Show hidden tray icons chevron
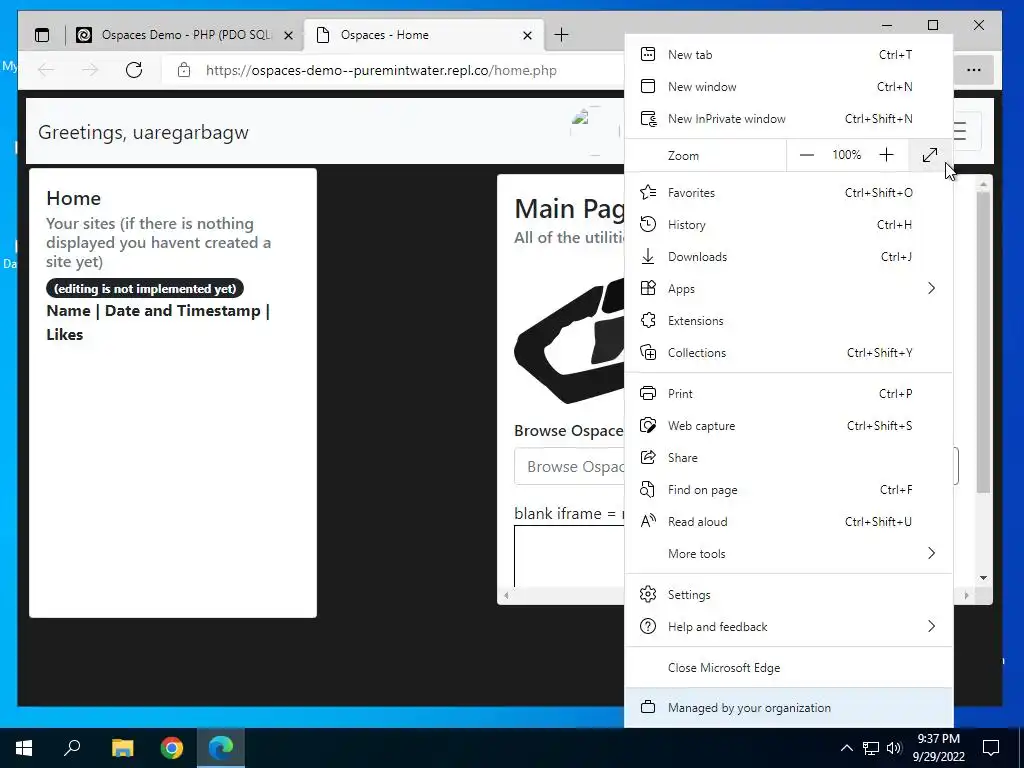 [x=846, y=748]
